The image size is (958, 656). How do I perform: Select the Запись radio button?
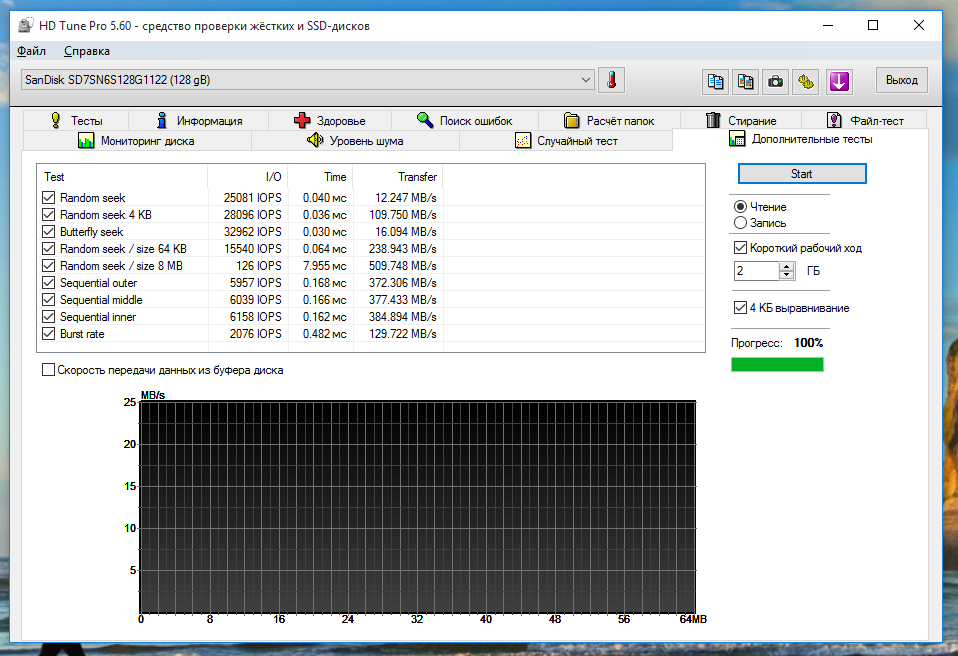point(740,223)
